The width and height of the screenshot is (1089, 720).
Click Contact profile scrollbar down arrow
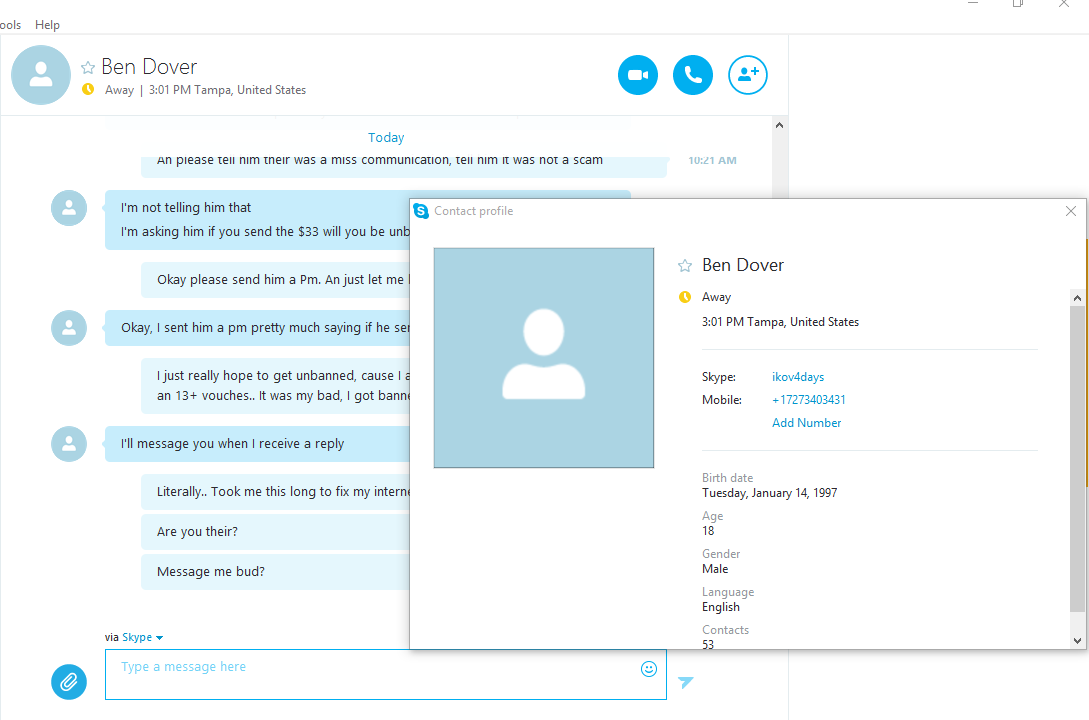1077,641
